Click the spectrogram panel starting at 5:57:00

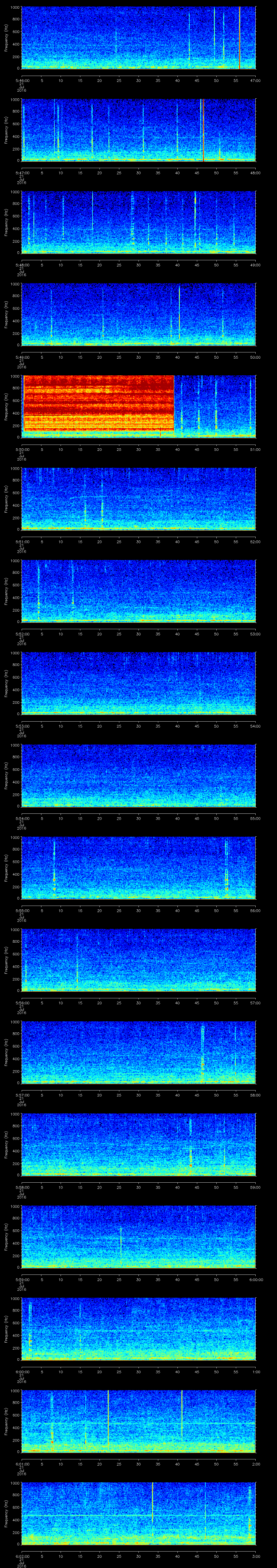pos(139,1052)
